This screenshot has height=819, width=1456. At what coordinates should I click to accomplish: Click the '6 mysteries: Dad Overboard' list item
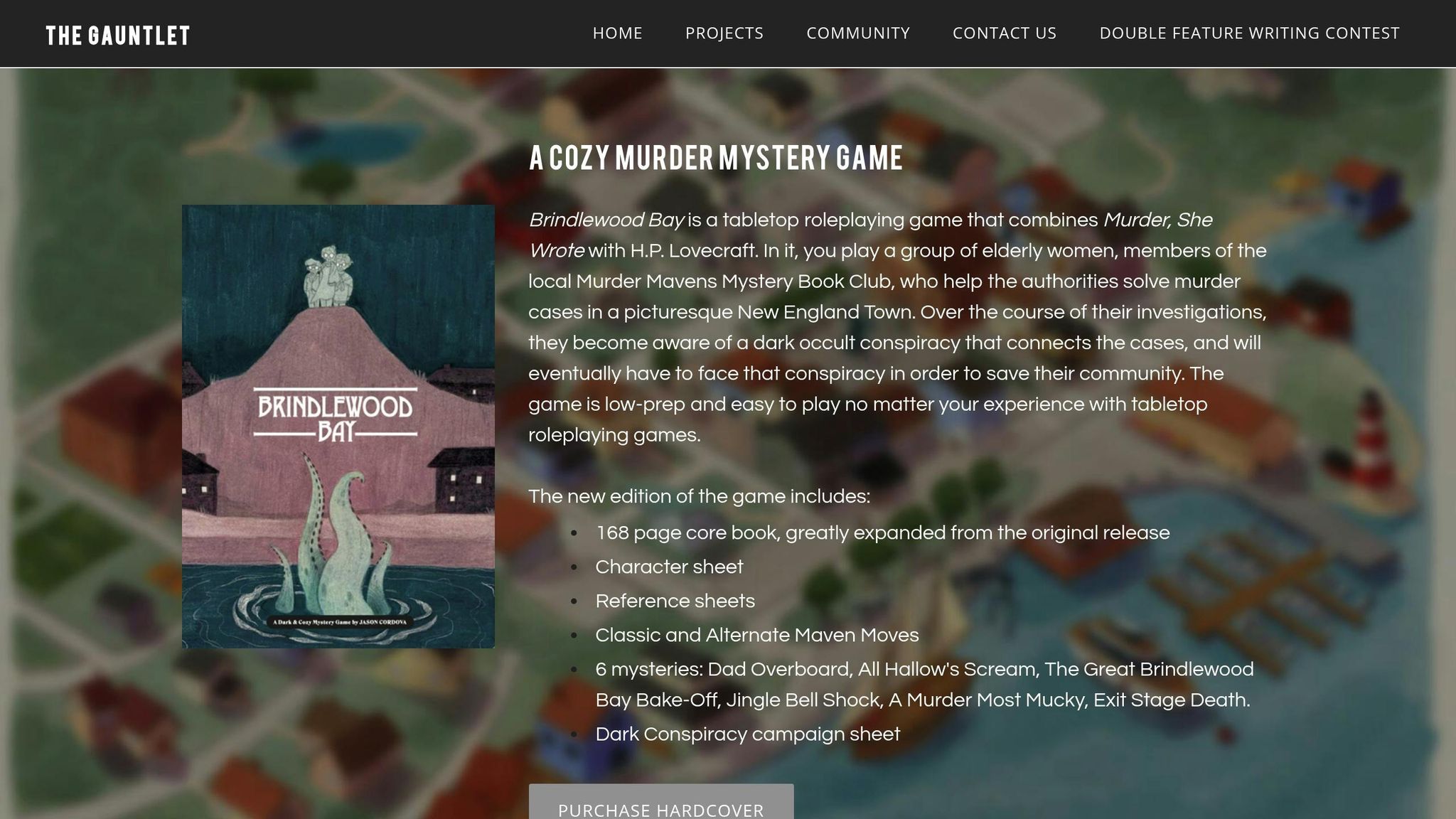(924, 685)
